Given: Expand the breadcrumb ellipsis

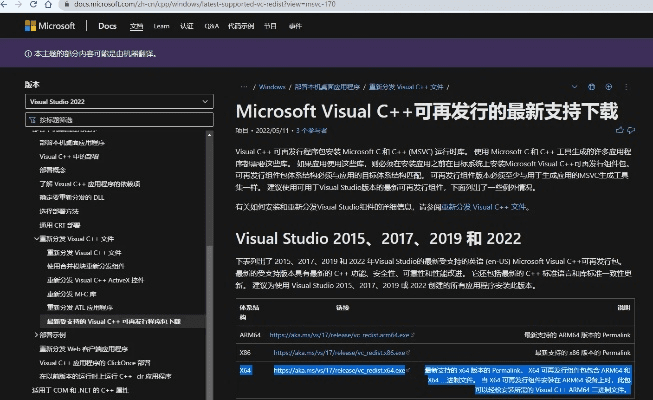Looking at the screenshot, I should tap(244, 87).
